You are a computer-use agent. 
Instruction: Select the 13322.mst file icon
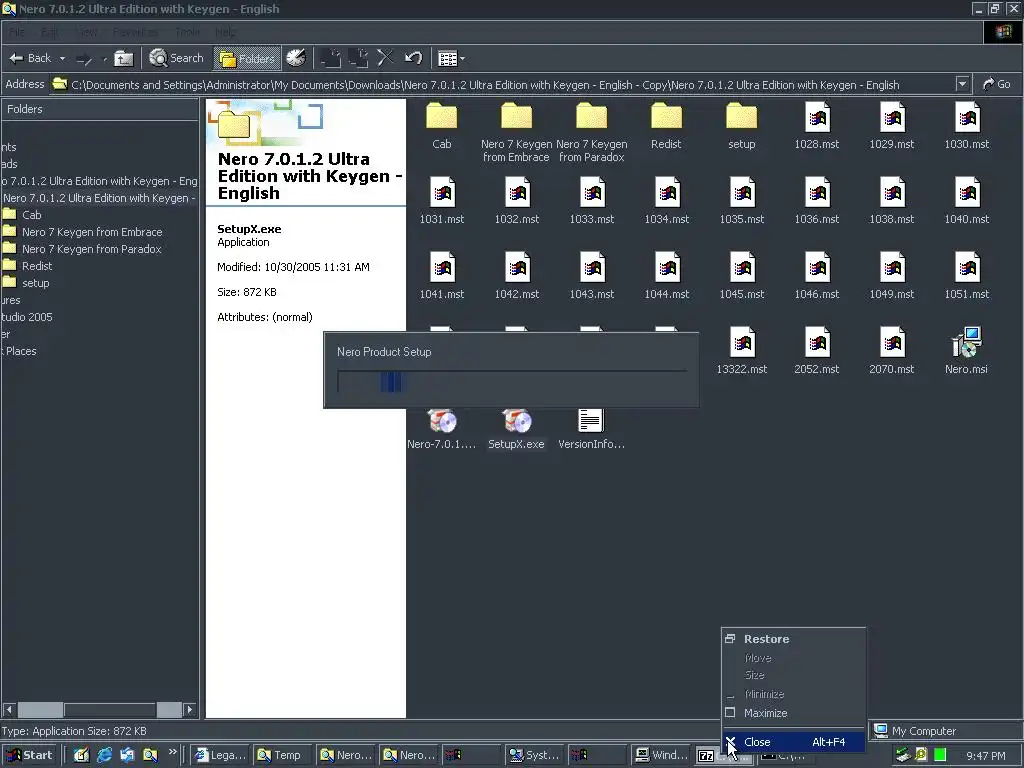(x=742, y=343)
